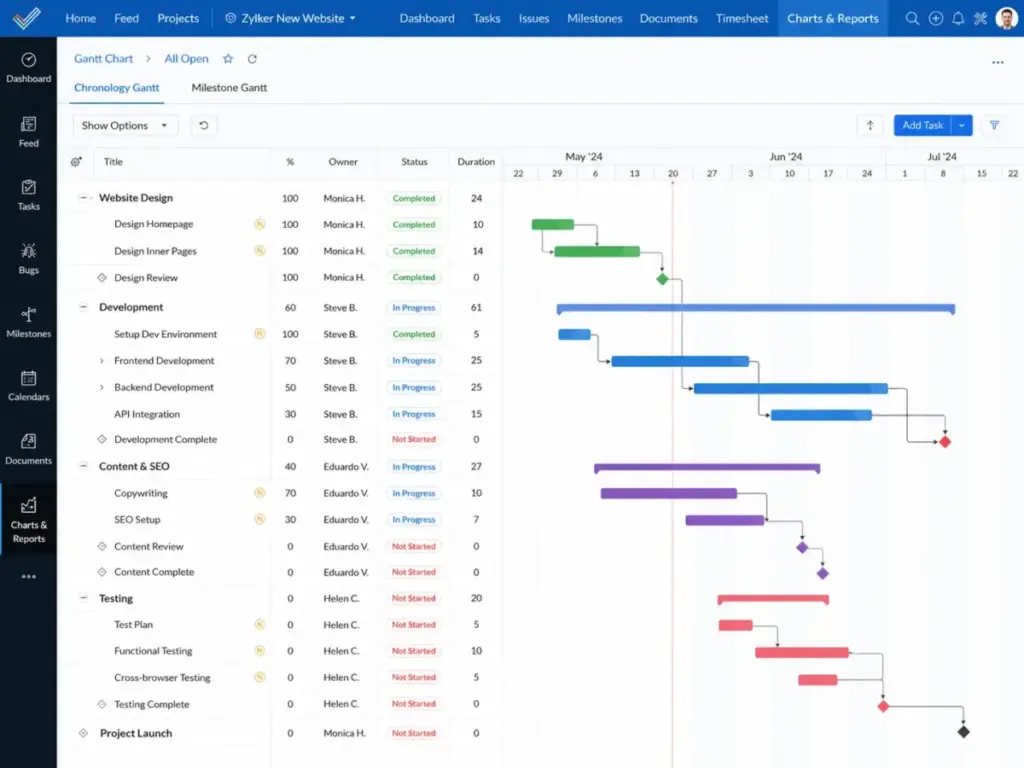Select the blue Frontend Development Gantt bar

[680, 361]
